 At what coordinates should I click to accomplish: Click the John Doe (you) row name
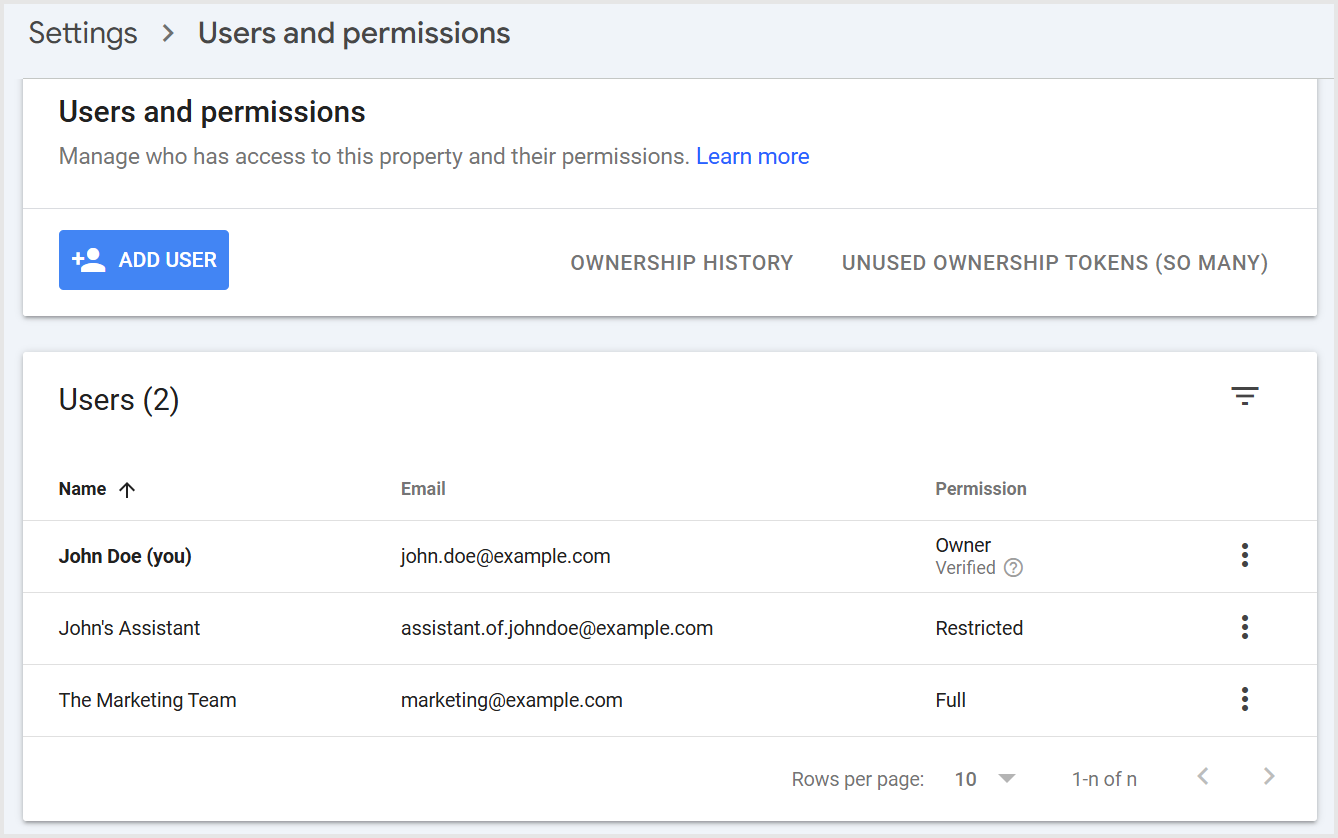(125, 556)
